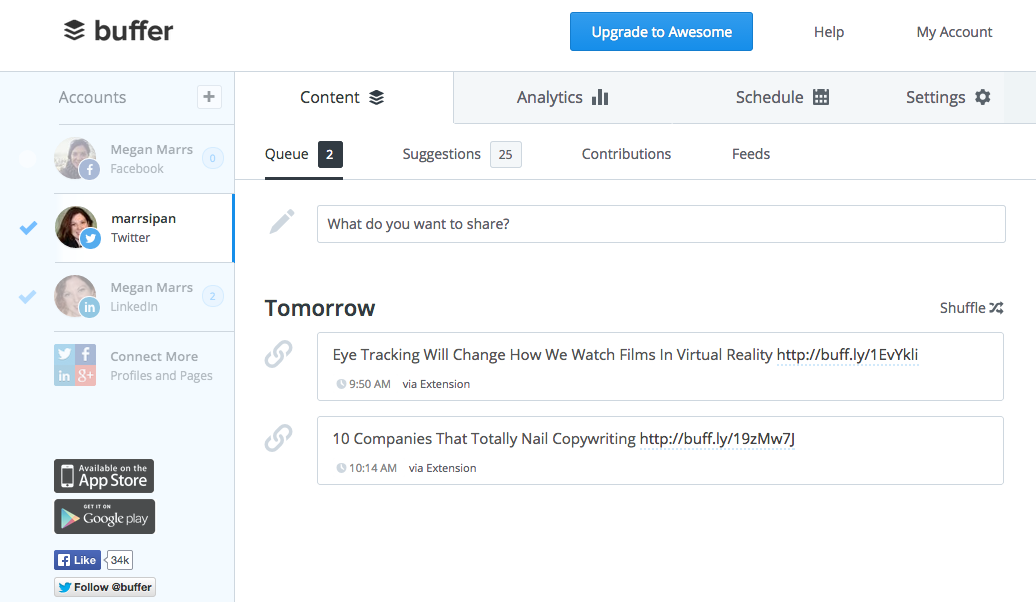This screenshot has width=1036, height=602.
Task: Click the App Store badge
Action: [104, 476]
